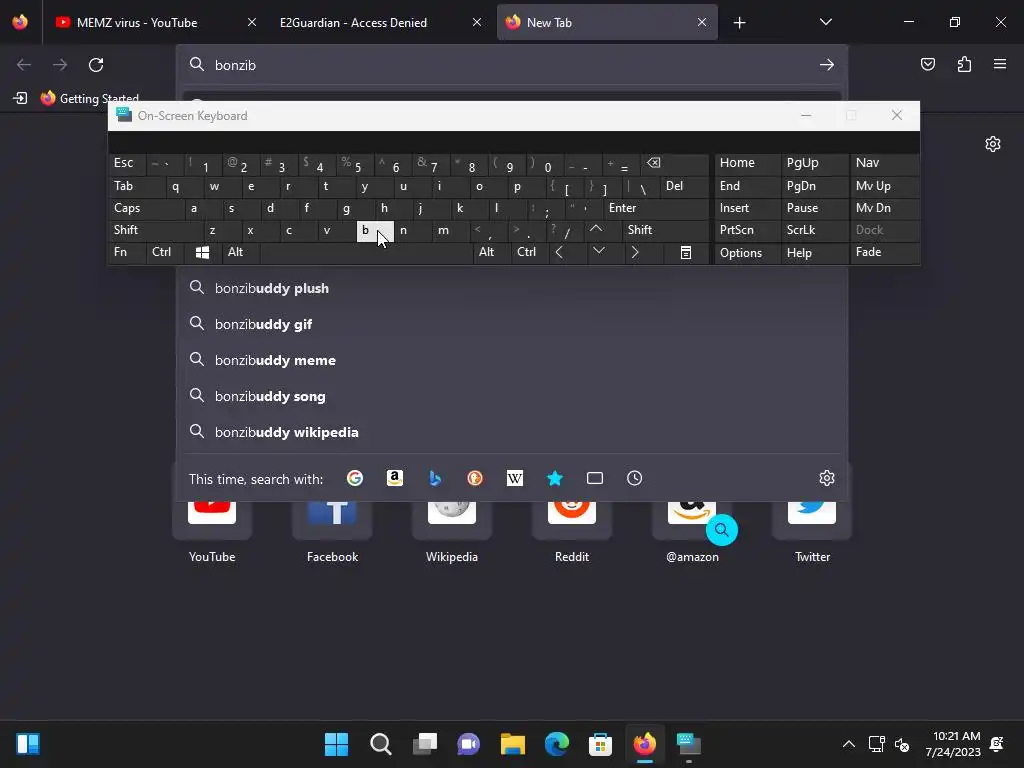Open Microsoft Edge from the taskbar
1024x768 pixels.
click(557, 744)
